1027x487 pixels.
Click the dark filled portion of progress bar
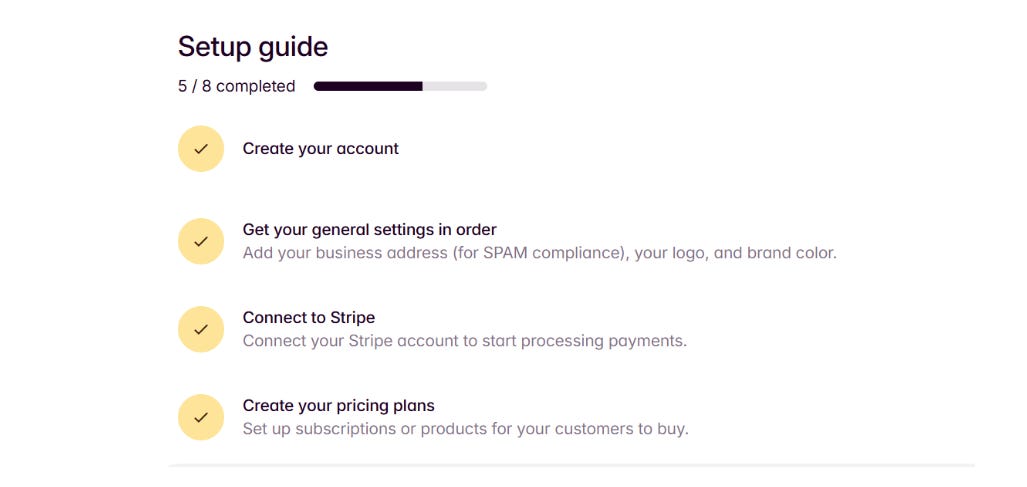point(367,87)
